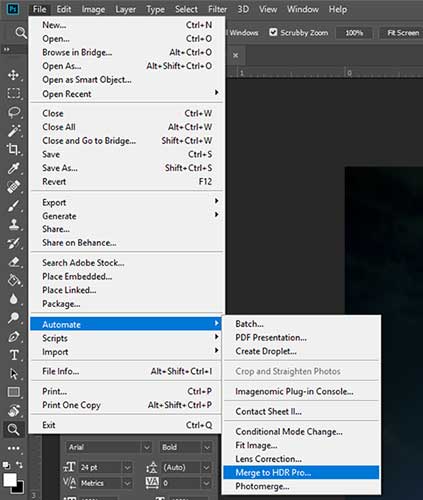The image size is (423, 500).
Task: Click the 100% zoom button
Action: 354,33
